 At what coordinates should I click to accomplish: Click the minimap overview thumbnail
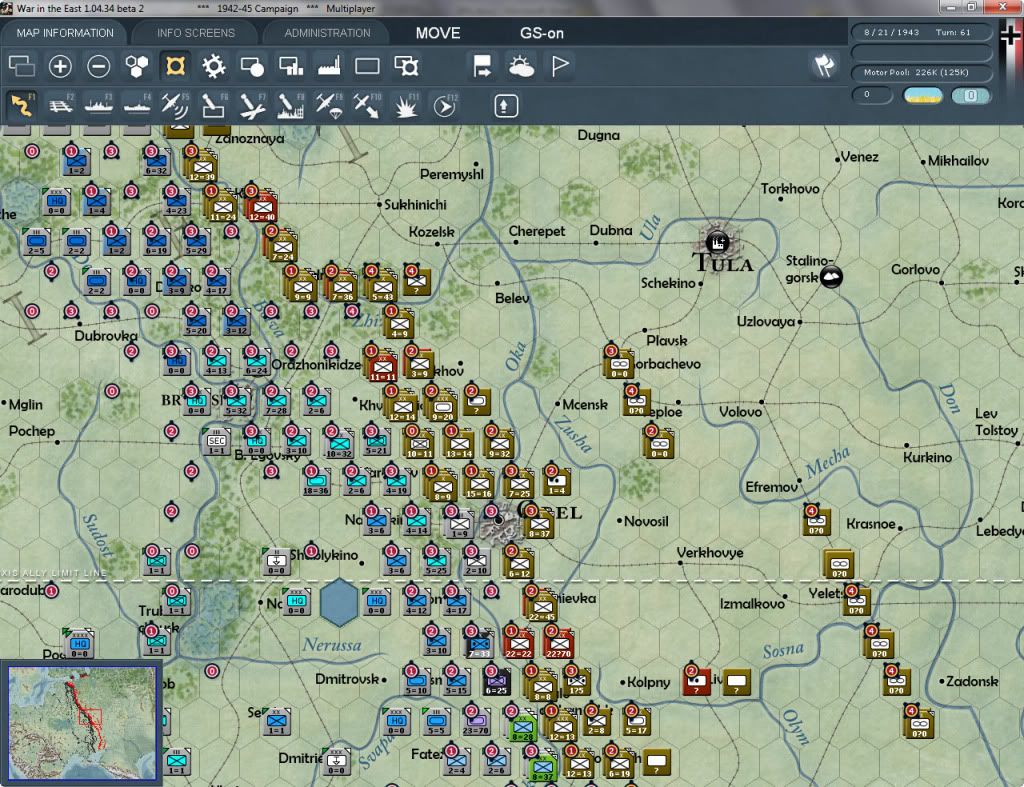(82, 722)
